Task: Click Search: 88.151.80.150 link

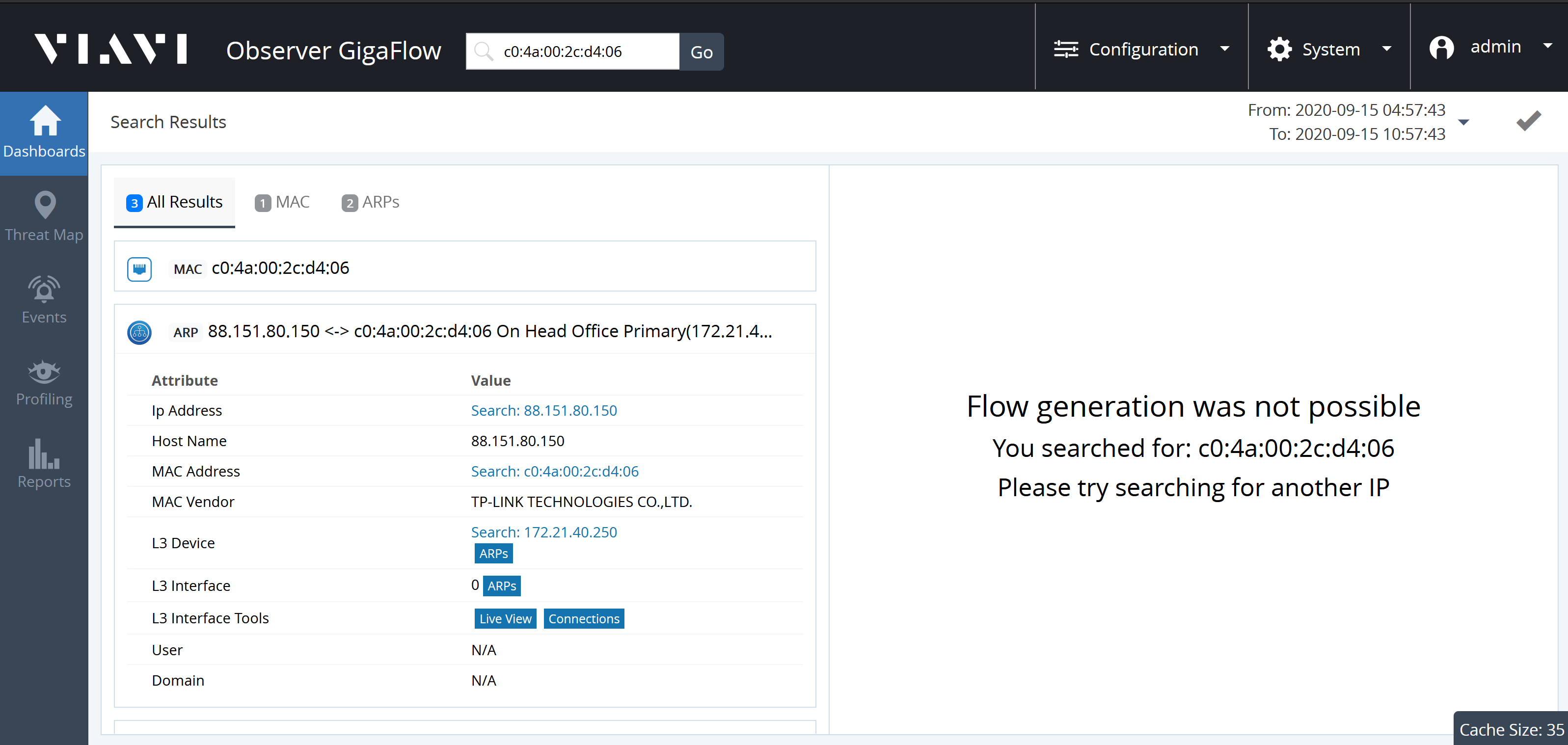Action: click(x=543, y=411)
